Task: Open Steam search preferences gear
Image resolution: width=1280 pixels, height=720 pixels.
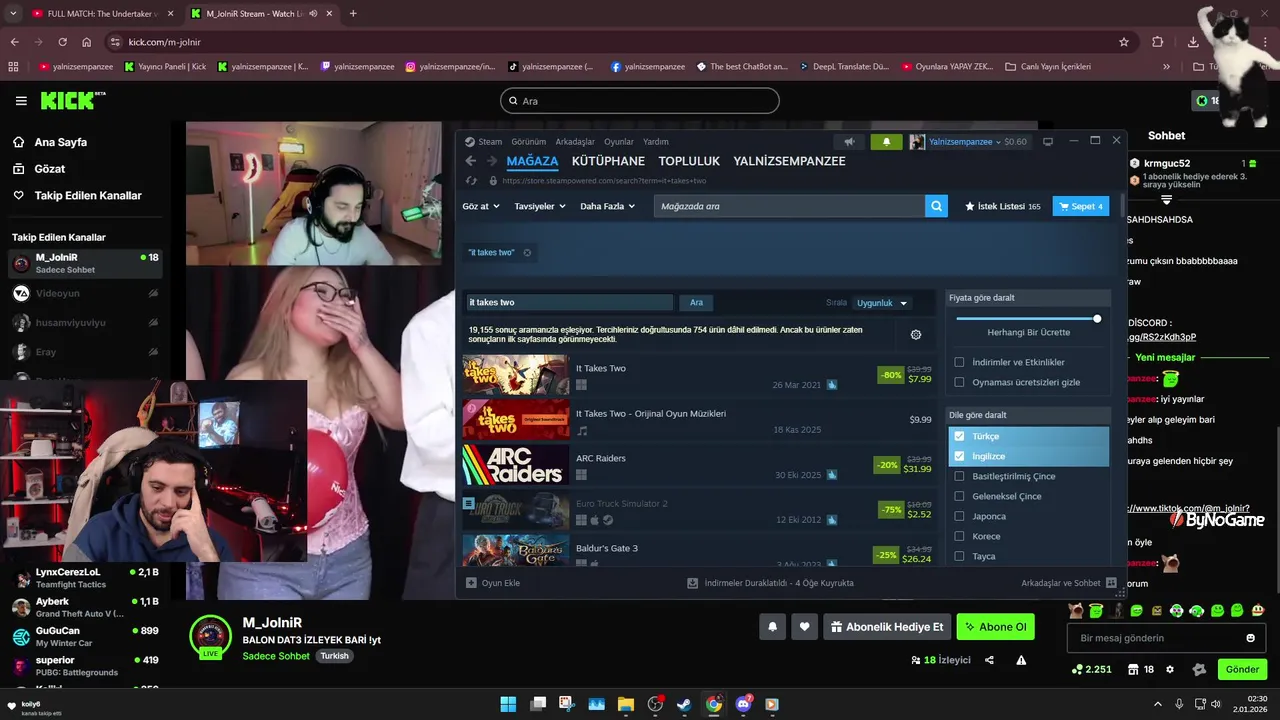Action: click(916, 335)
